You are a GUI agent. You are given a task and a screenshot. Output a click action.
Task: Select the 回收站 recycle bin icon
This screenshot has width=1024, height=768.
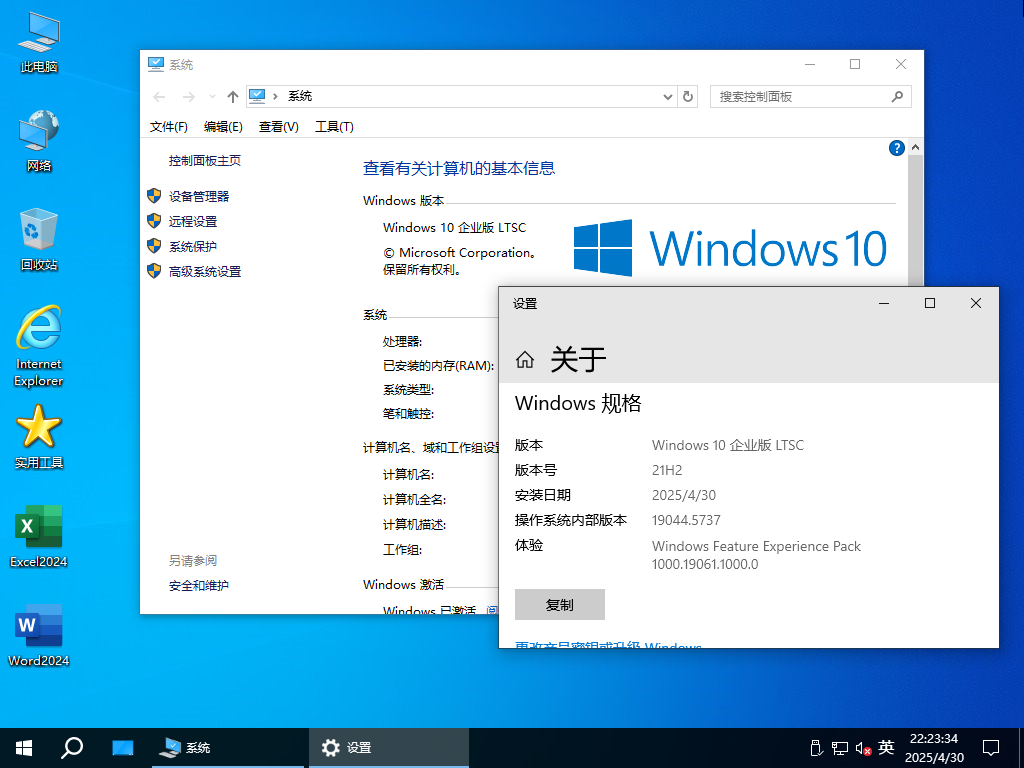39,240
